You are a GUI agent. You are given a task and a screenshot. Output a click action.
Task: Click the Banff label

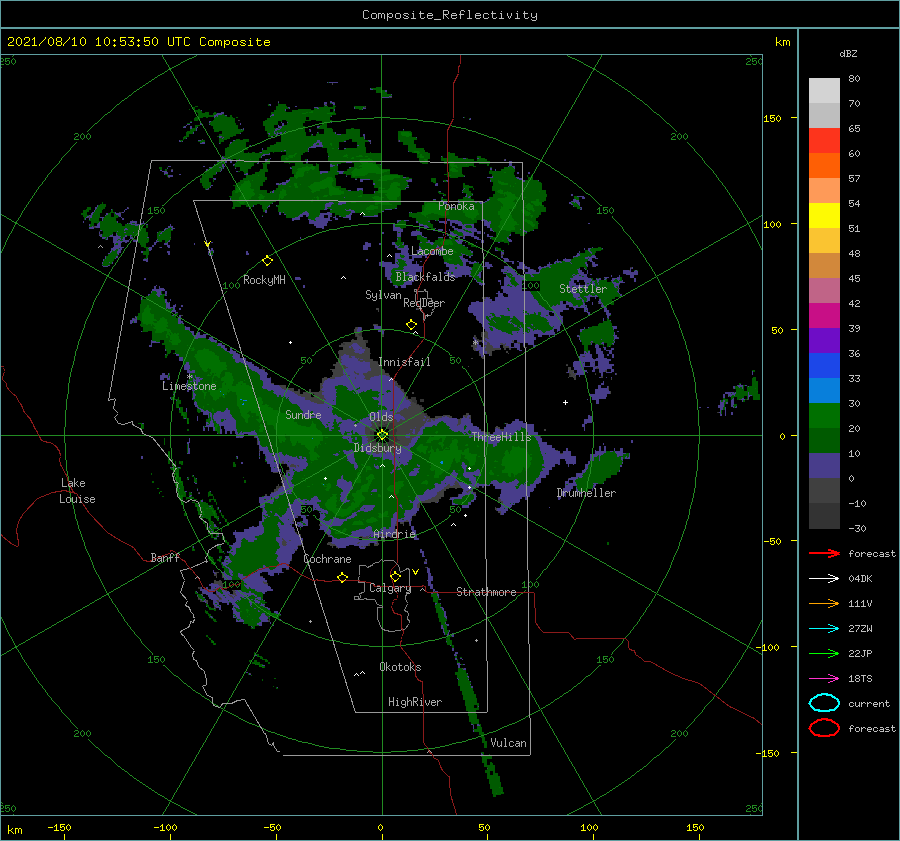[165, 557]
